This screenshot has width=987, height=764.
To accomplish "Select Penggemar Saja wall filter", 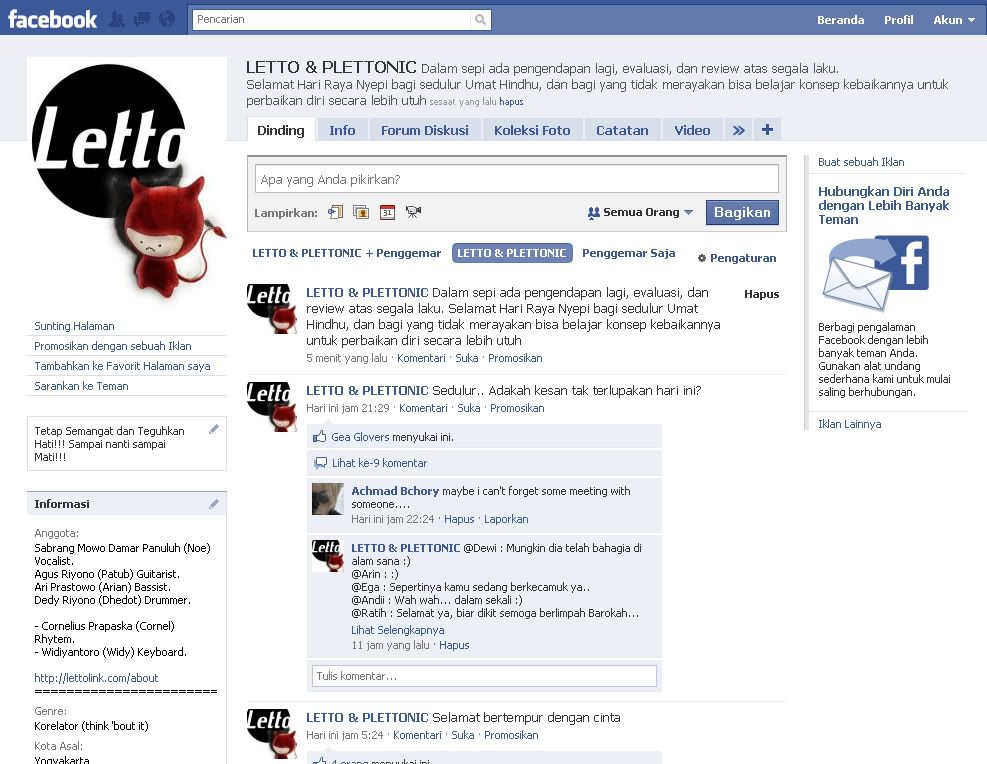I will (x=629, y=253).
